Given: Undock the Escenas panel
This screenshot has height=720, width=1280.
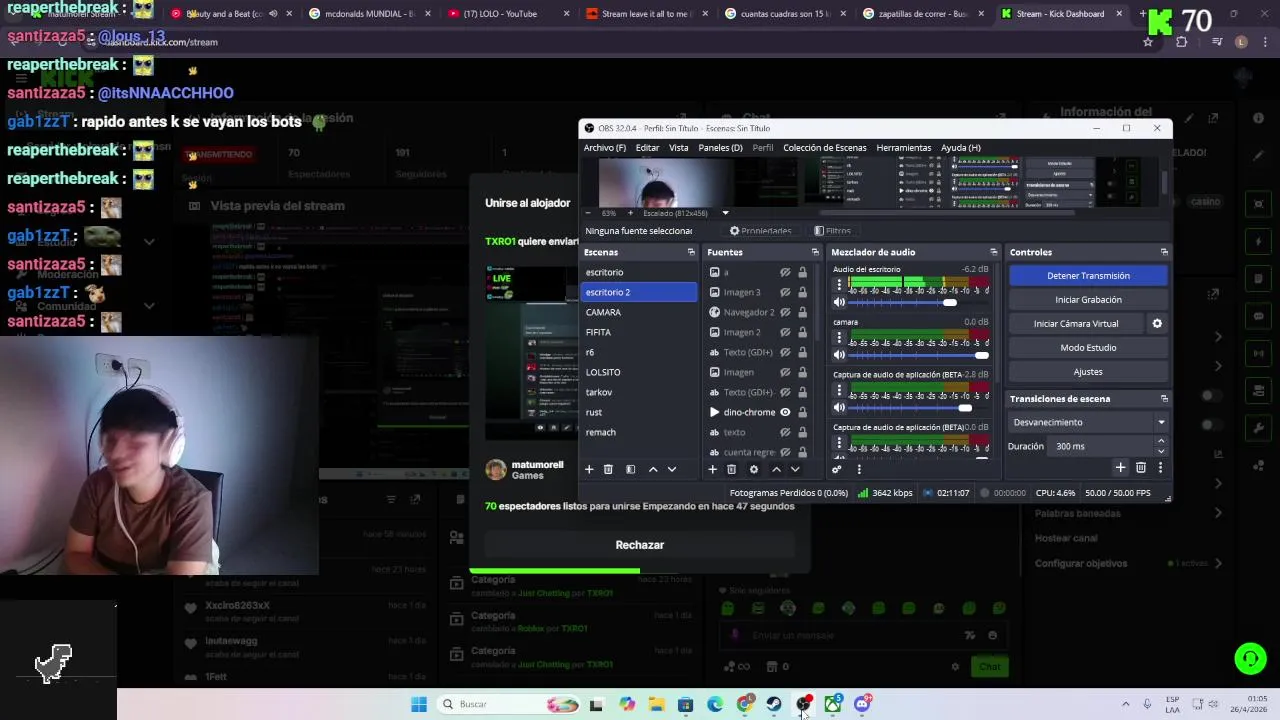Looking at the screenshot, I should coord(691,252).
